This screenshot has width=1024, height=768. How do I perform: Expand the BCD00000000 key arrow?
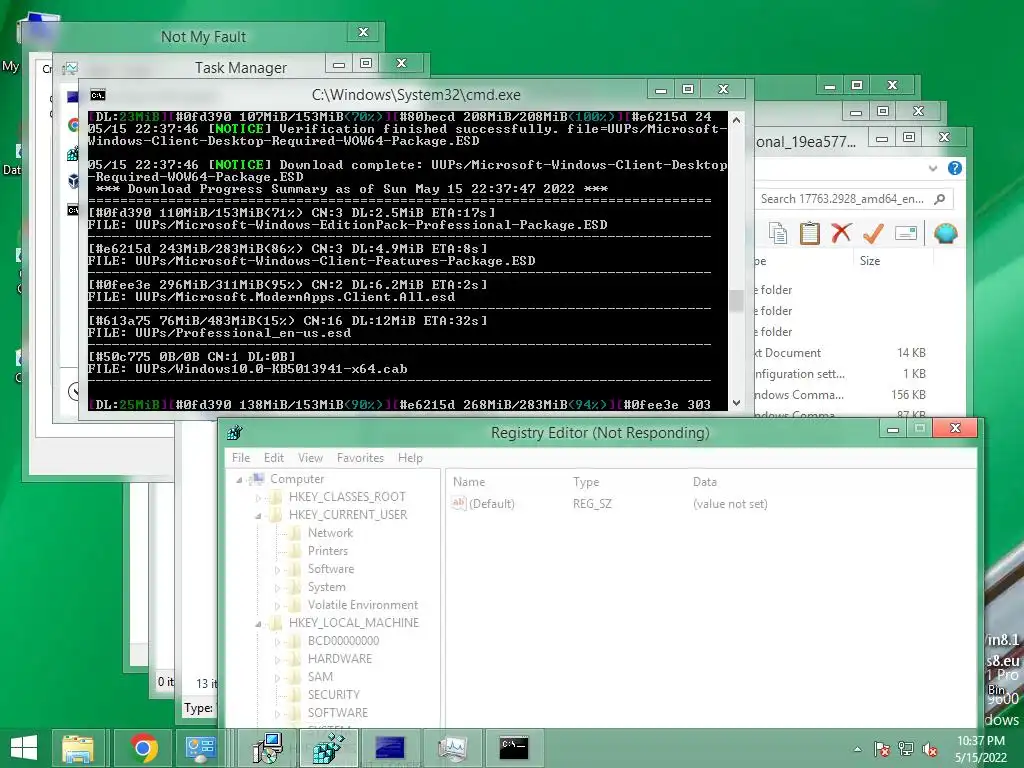point(277,642)
